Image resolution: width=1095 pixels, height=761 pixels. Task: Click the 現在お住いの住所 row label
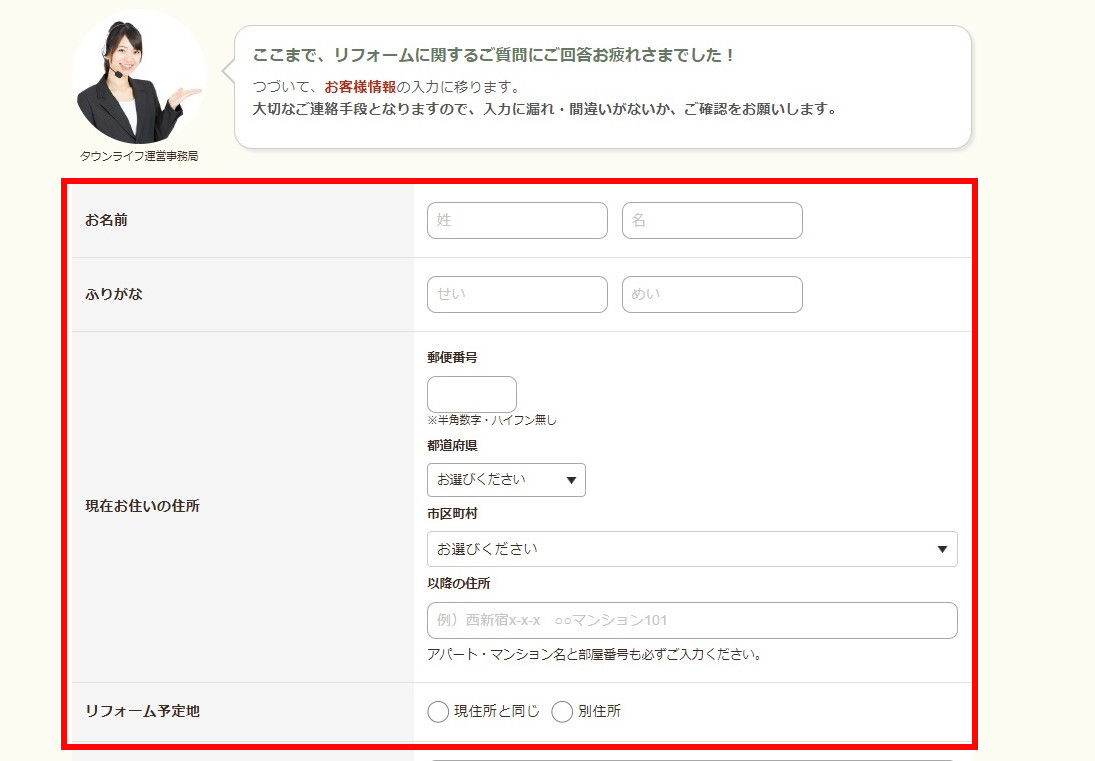pos(142,506)
